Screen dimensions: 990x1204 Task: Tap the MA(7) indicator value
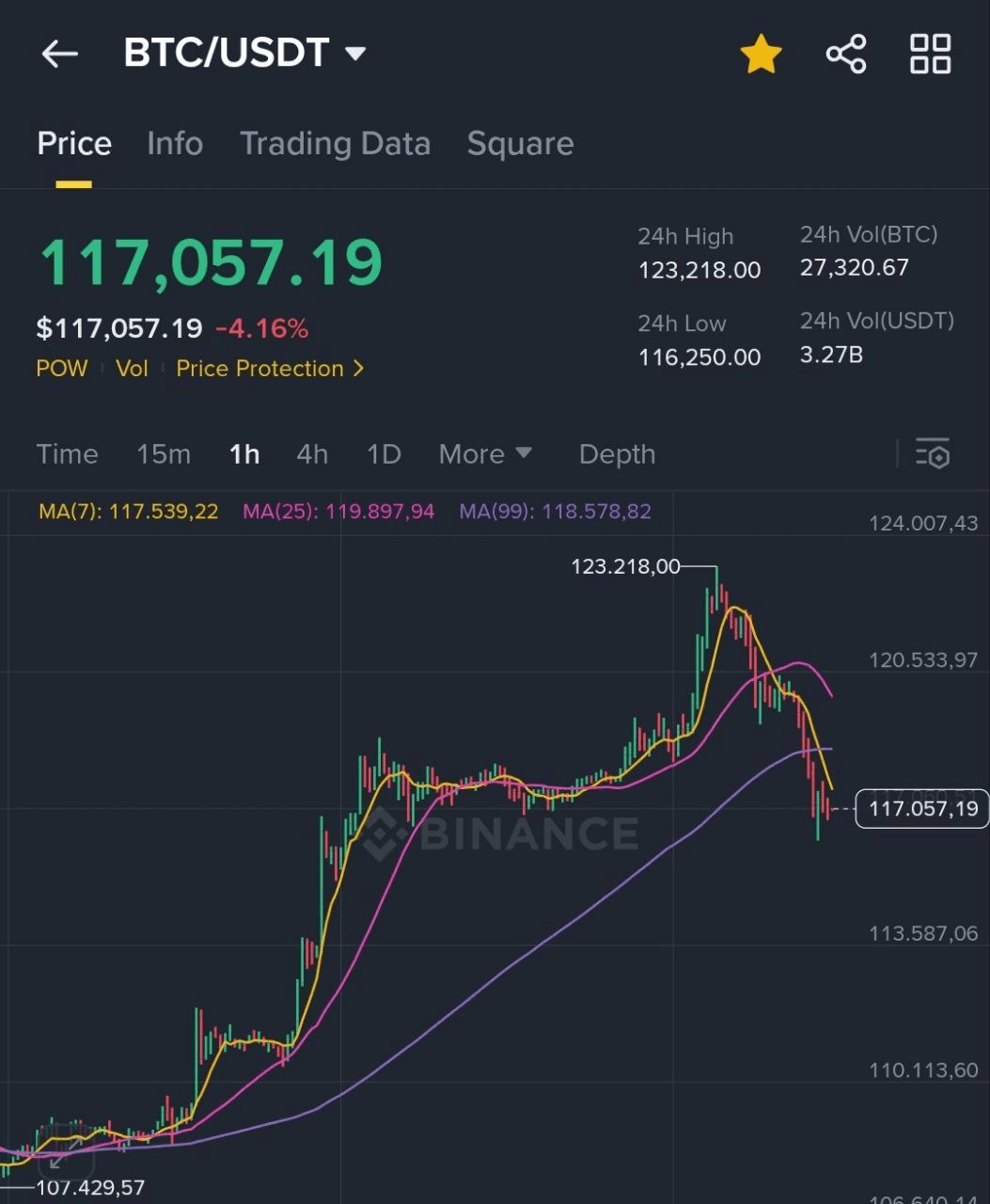128,512
